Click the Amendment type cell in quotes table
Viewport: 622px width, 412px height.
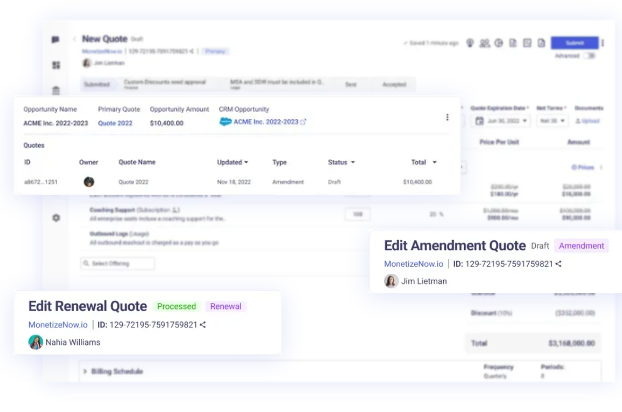tap(288, 182)
